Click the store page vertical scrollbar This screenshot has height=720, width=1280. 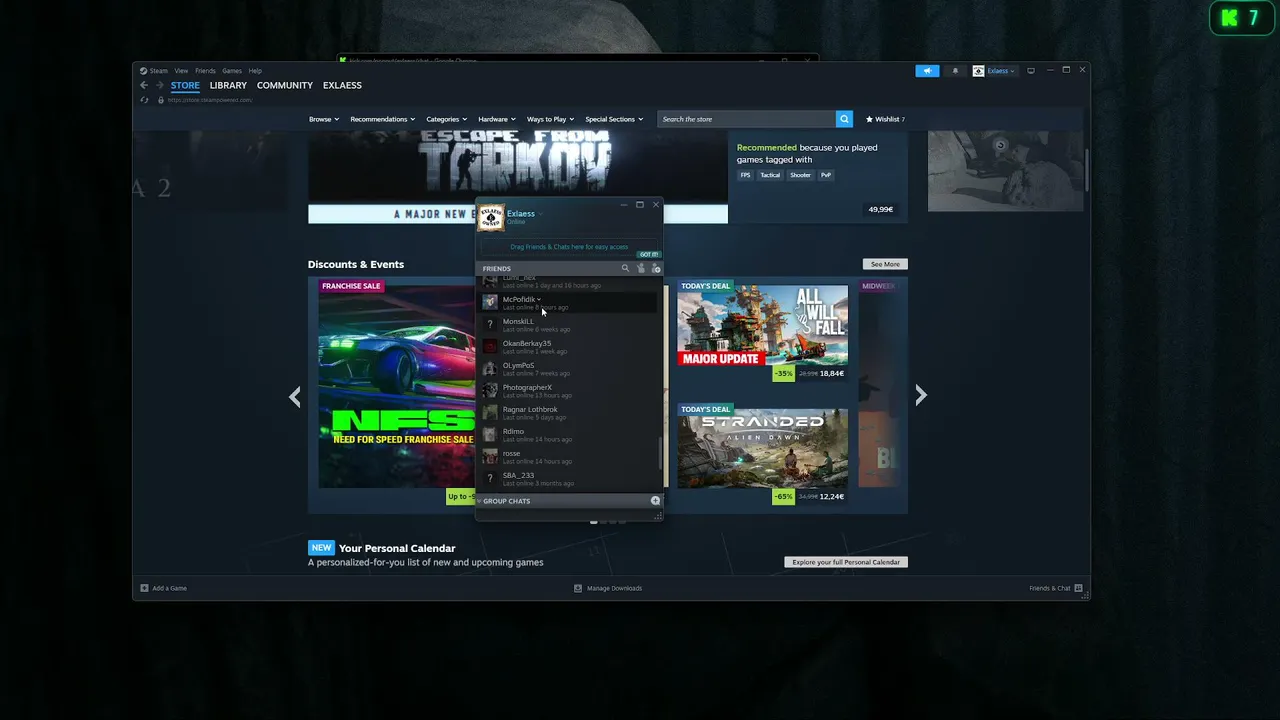coord(1087,170)
